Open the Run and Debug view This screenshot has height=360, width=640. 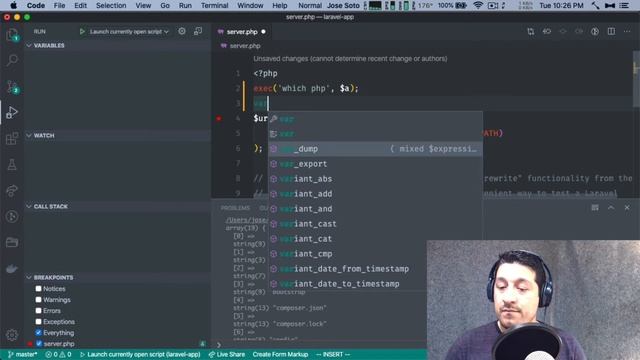(x=12, y=112)
